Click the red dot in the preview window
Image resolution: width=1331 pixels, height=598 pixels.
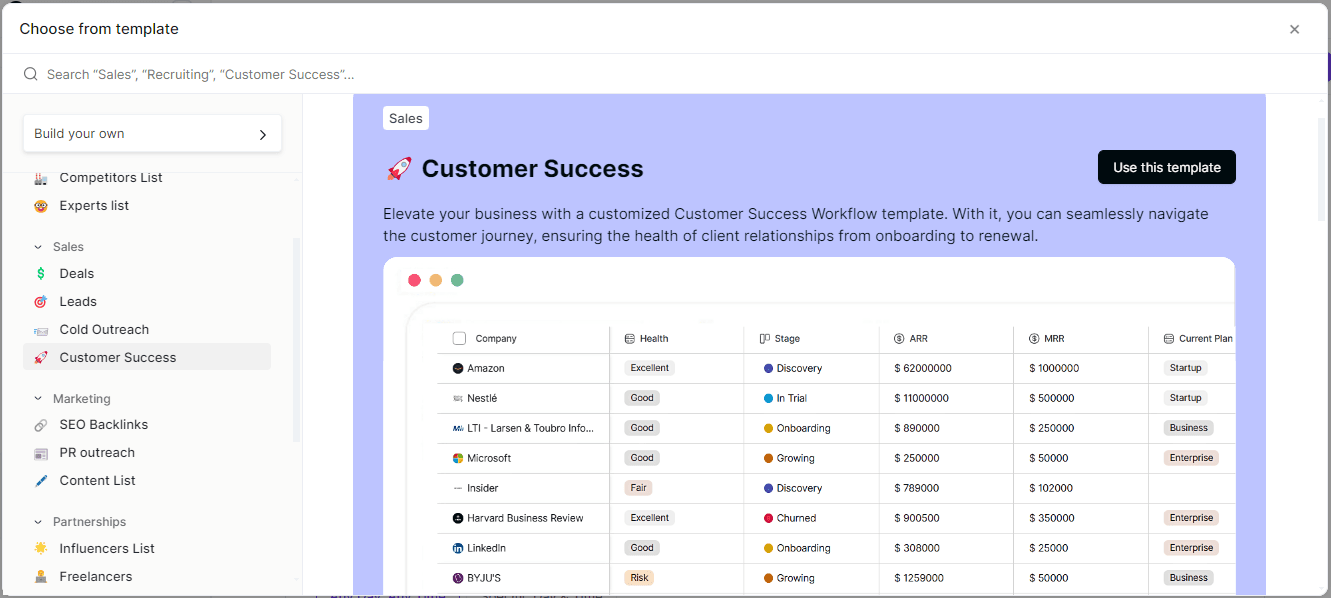click(x=415, y=280)
